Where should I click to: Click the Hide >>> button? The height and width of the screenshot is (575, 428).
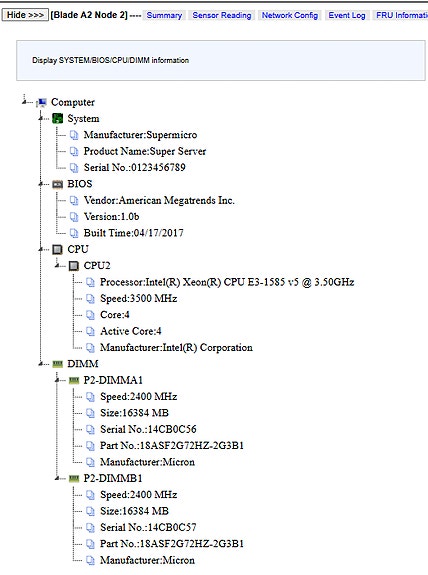tap(25, 15)
